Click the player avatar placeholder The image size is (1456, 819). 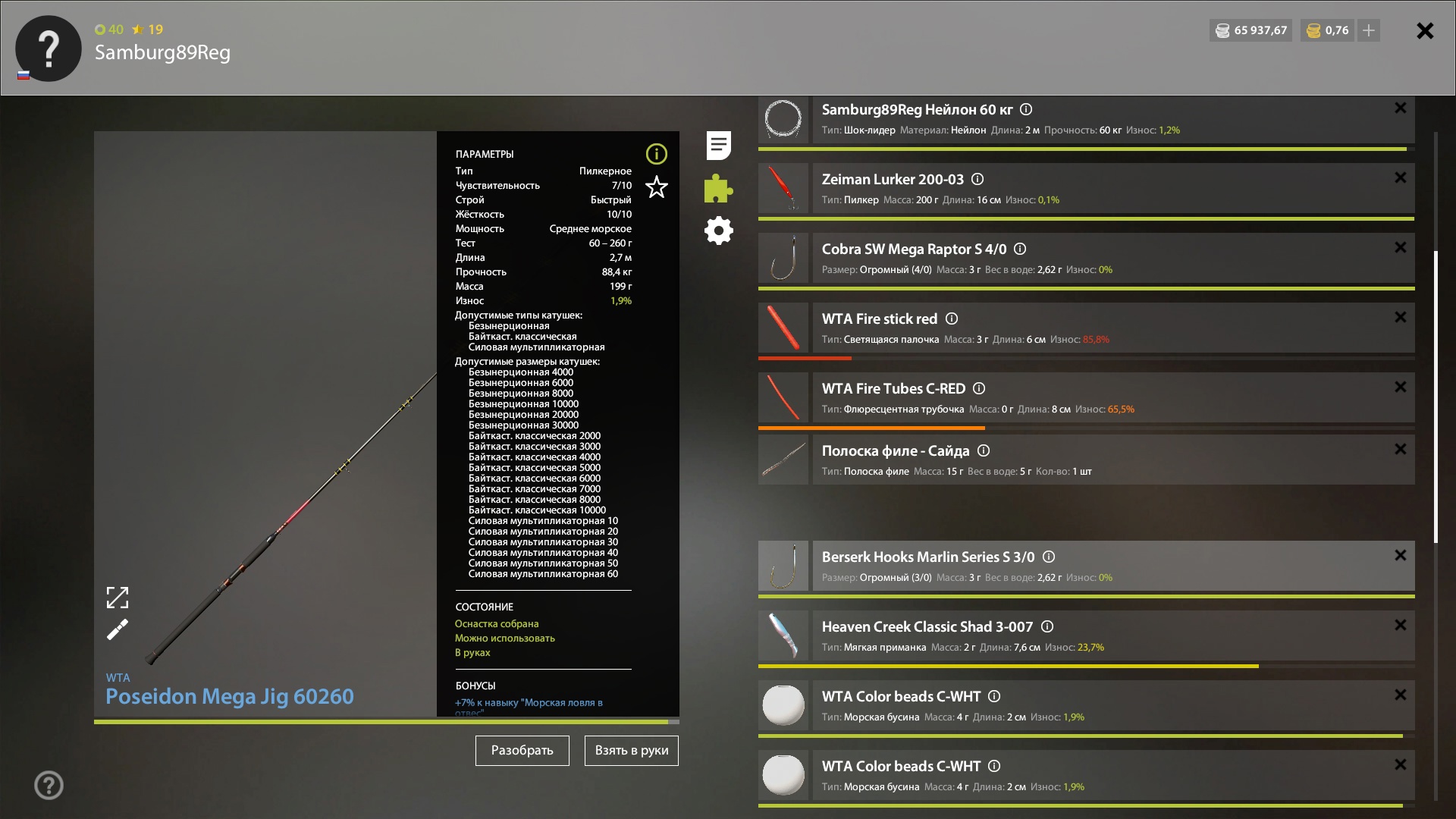point(49,49)
